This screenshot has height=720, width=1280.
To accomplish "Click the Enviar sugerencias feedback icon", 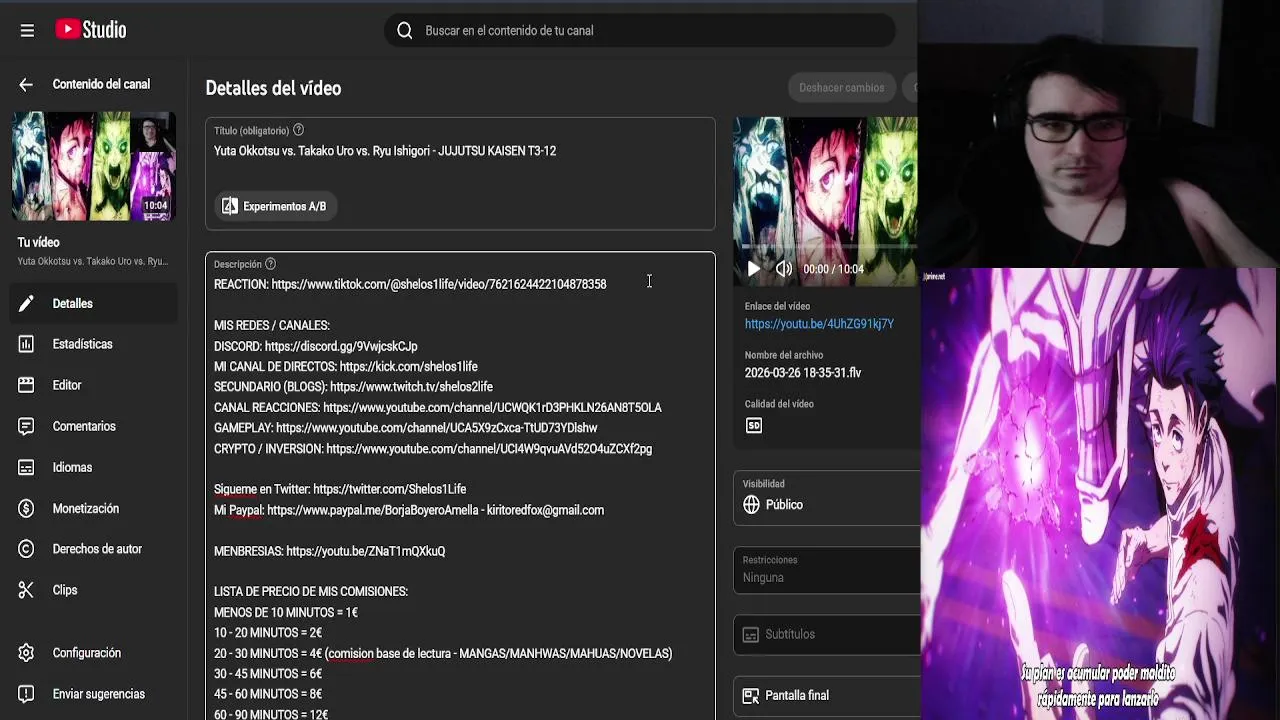I will (26, 694).
